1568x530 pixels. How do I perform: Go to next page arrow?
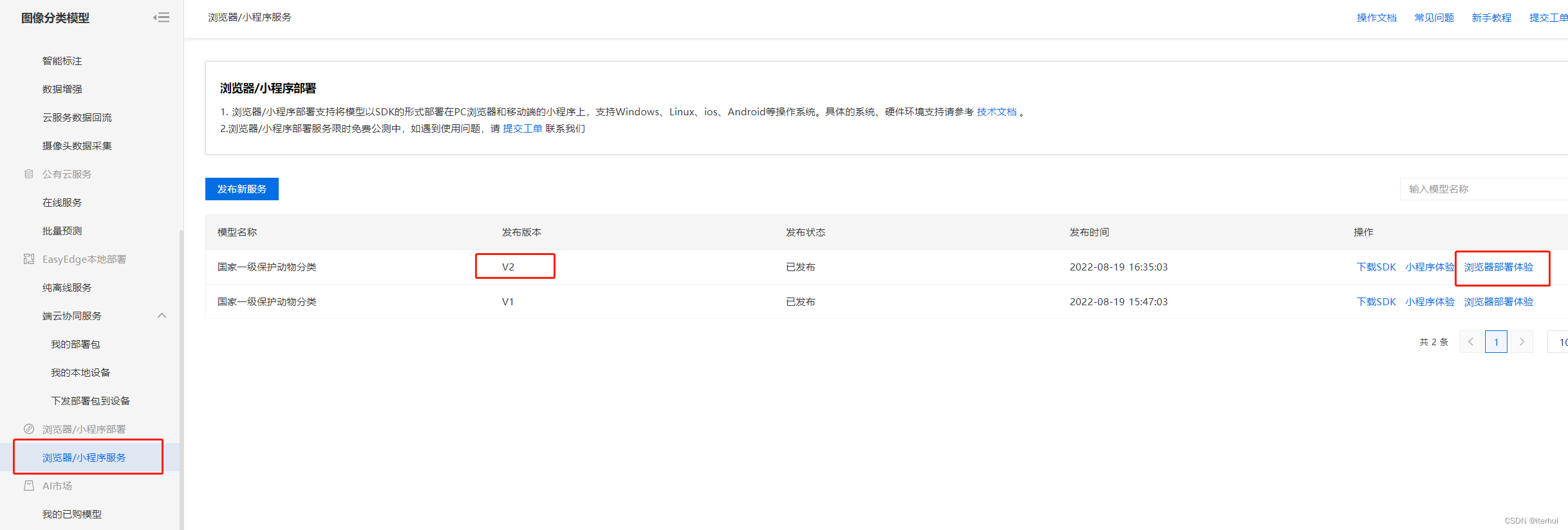click(x=1522, y=342)
